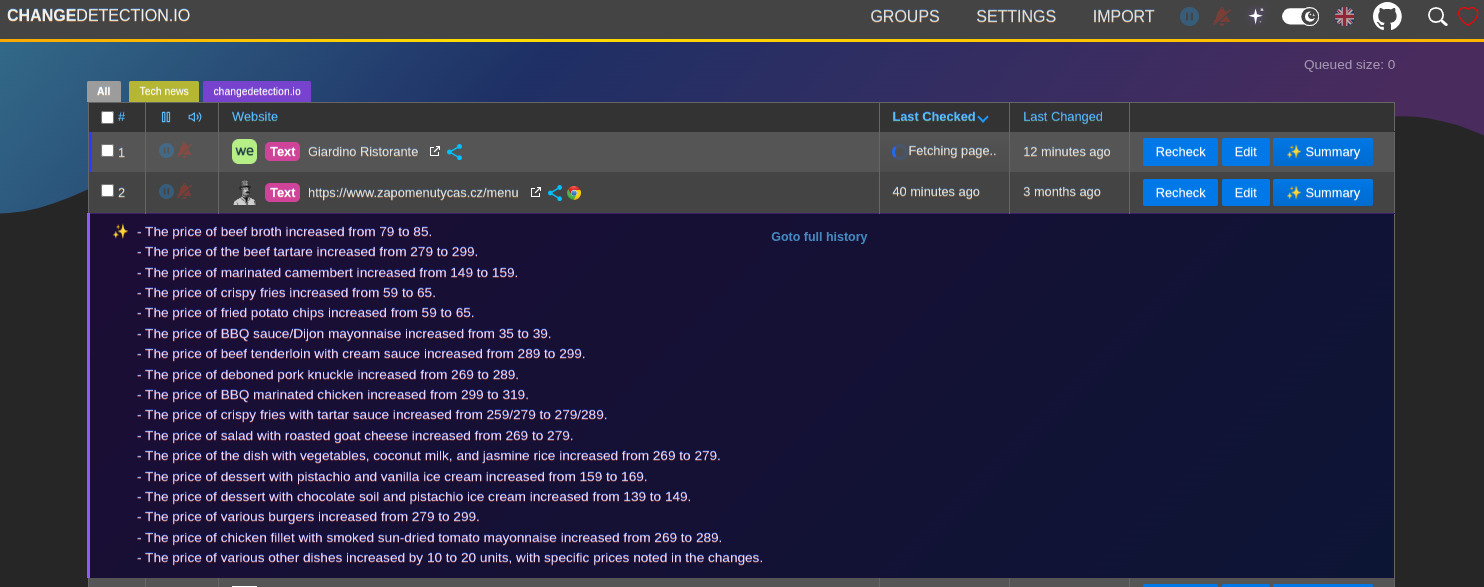This screenshot has height=587, width=1484.
Task: Switch language via the UK flag icon
Action: click(x=1344, y=16)
